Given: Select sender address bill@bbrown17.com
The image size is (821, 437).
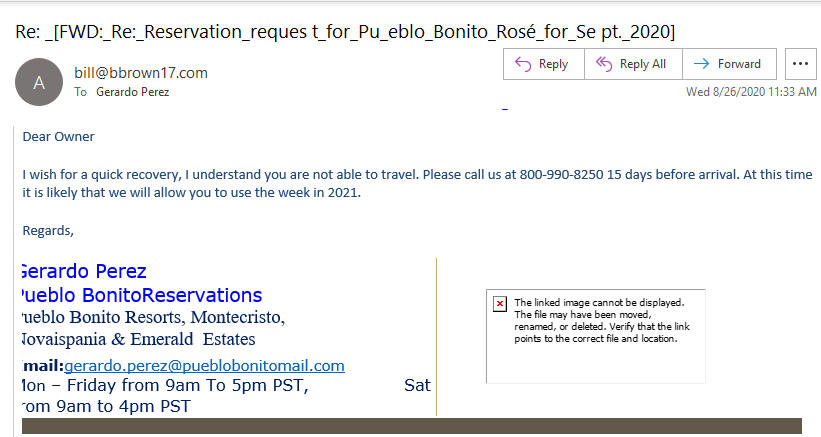Looking at the screenshot, I should (x=141, y=73).
